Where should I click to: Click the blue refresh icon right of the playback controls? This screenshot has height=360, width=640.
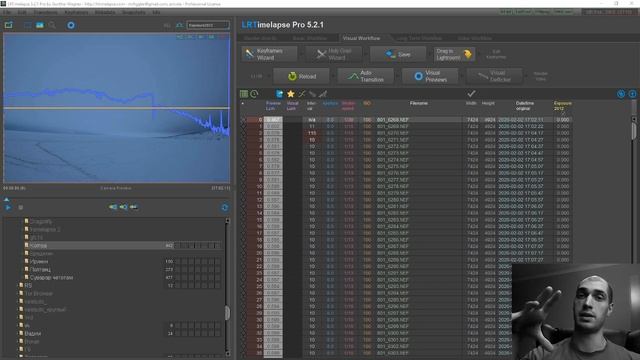224,207
